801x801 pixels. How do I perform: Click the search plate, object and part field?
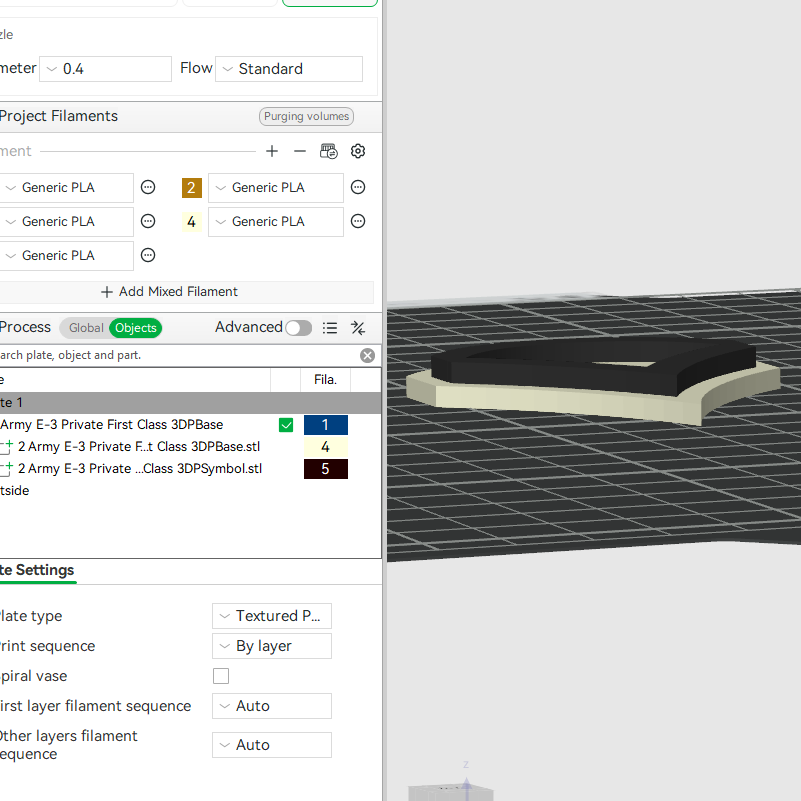tap(179, 356)
